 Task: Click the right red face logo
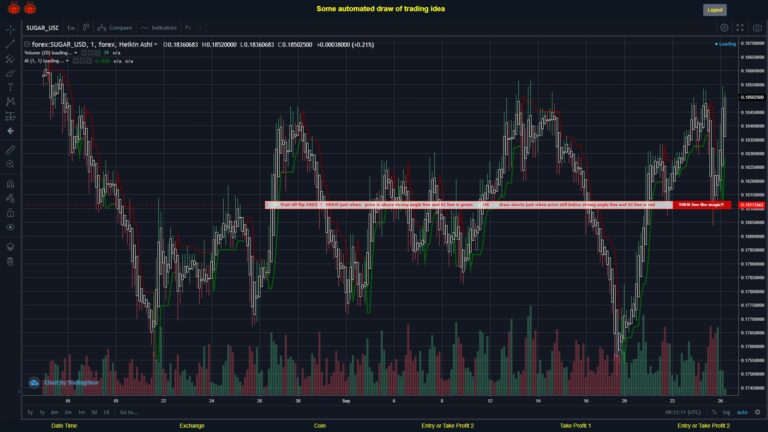point(30,8)
